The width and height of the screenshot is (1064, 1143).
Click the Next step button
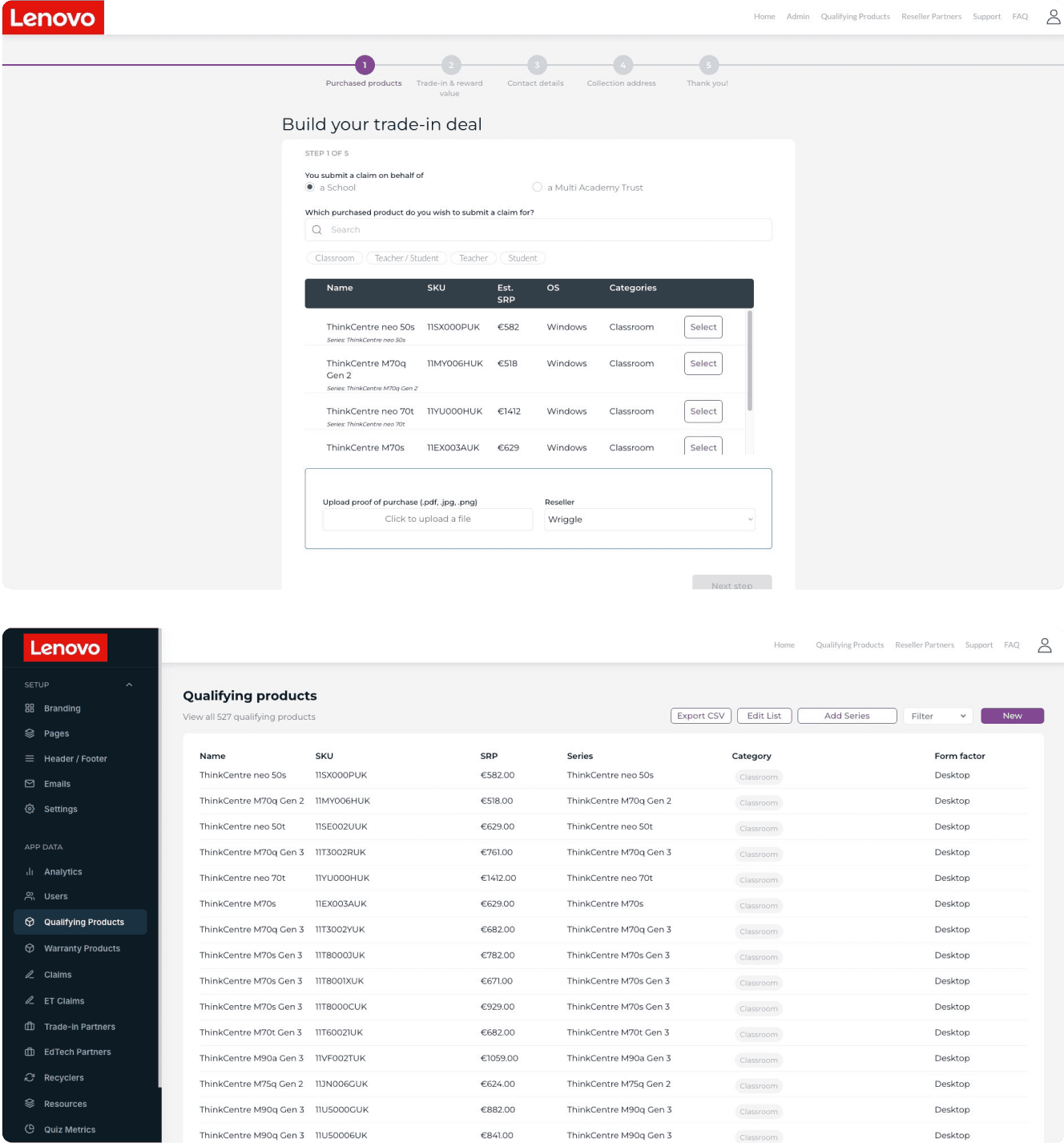[x=732, y=583]
